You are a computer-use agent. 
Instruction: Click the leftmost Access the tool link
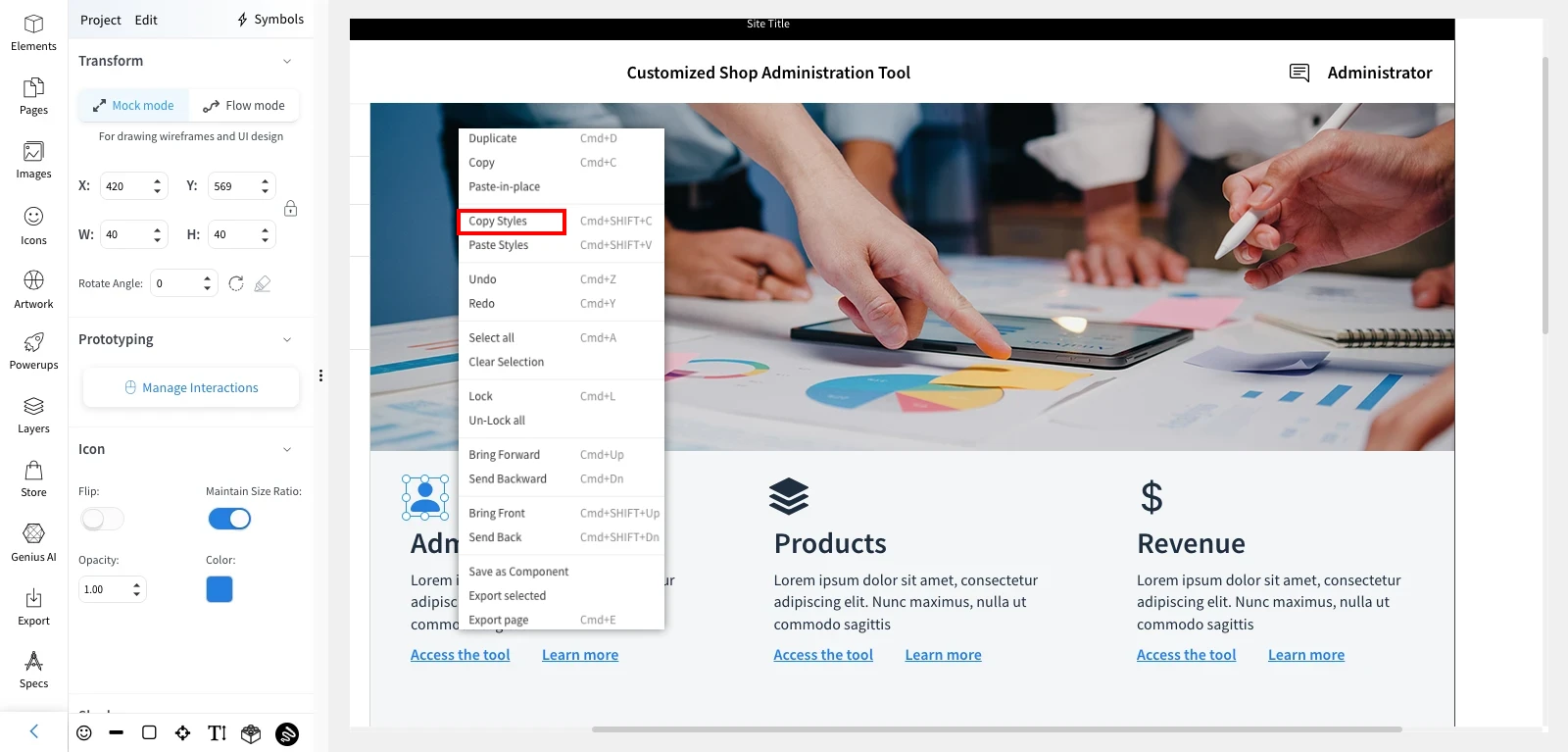pyautogui.click(x=461, y=655)
